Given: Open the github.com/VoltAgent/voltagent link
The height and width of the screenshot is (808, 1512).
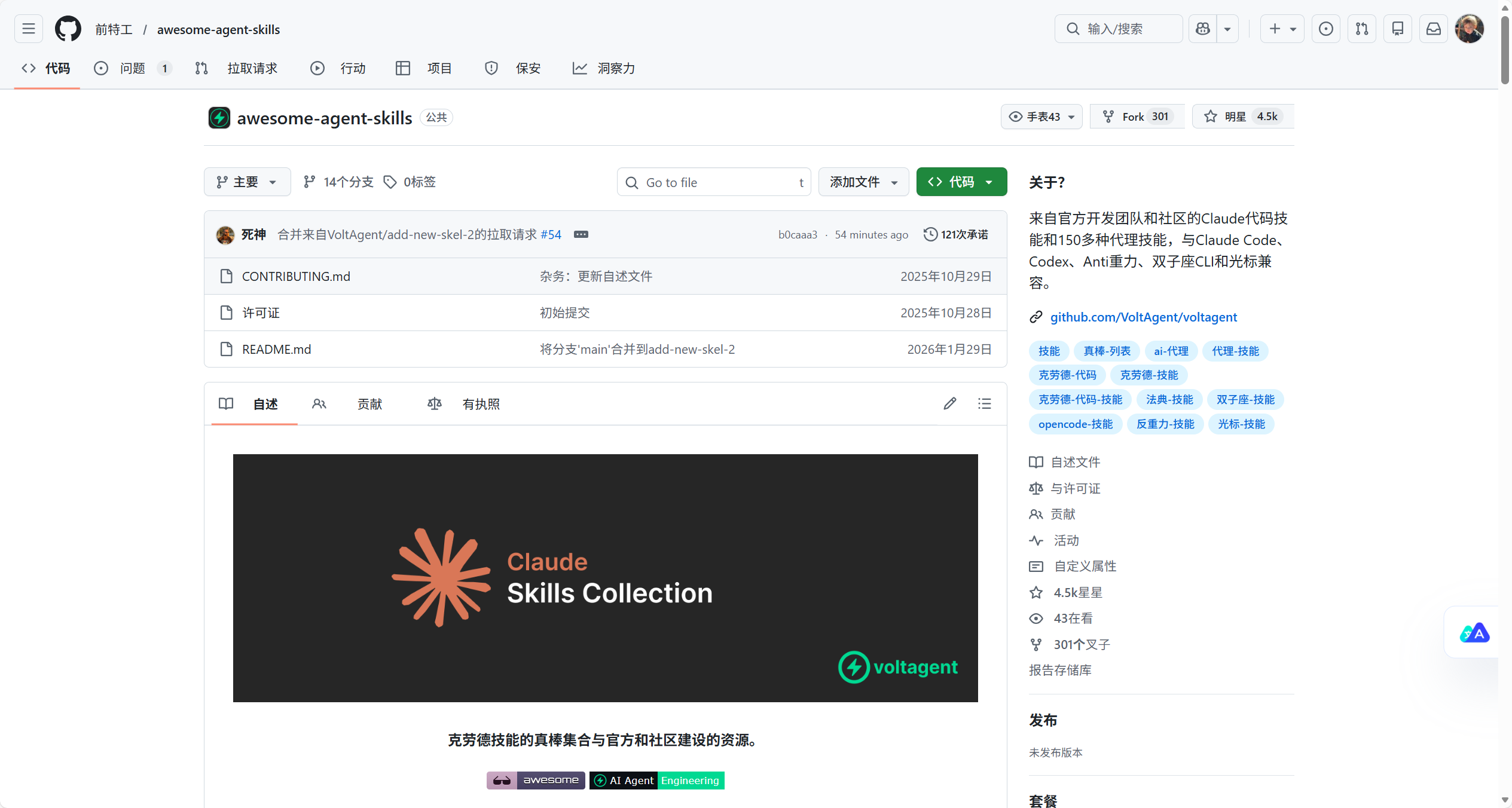Looking at the screenshot, I should point(1143,317).
